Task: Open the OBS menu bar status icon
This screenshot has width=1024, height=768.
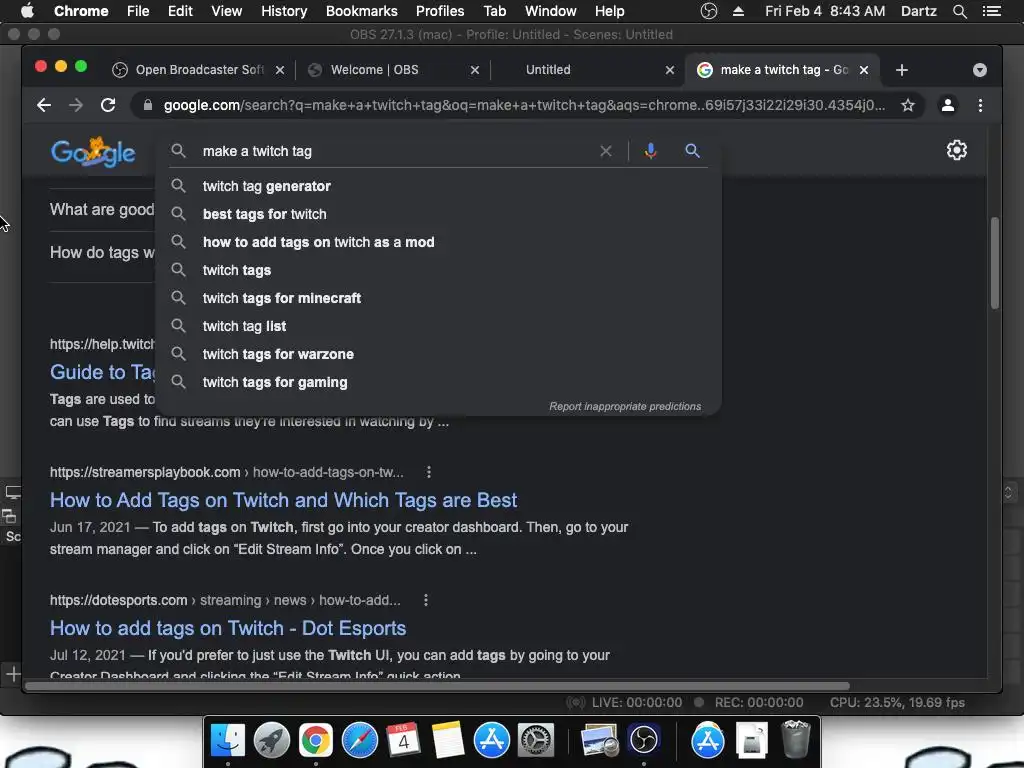Action: coord(709,11)
